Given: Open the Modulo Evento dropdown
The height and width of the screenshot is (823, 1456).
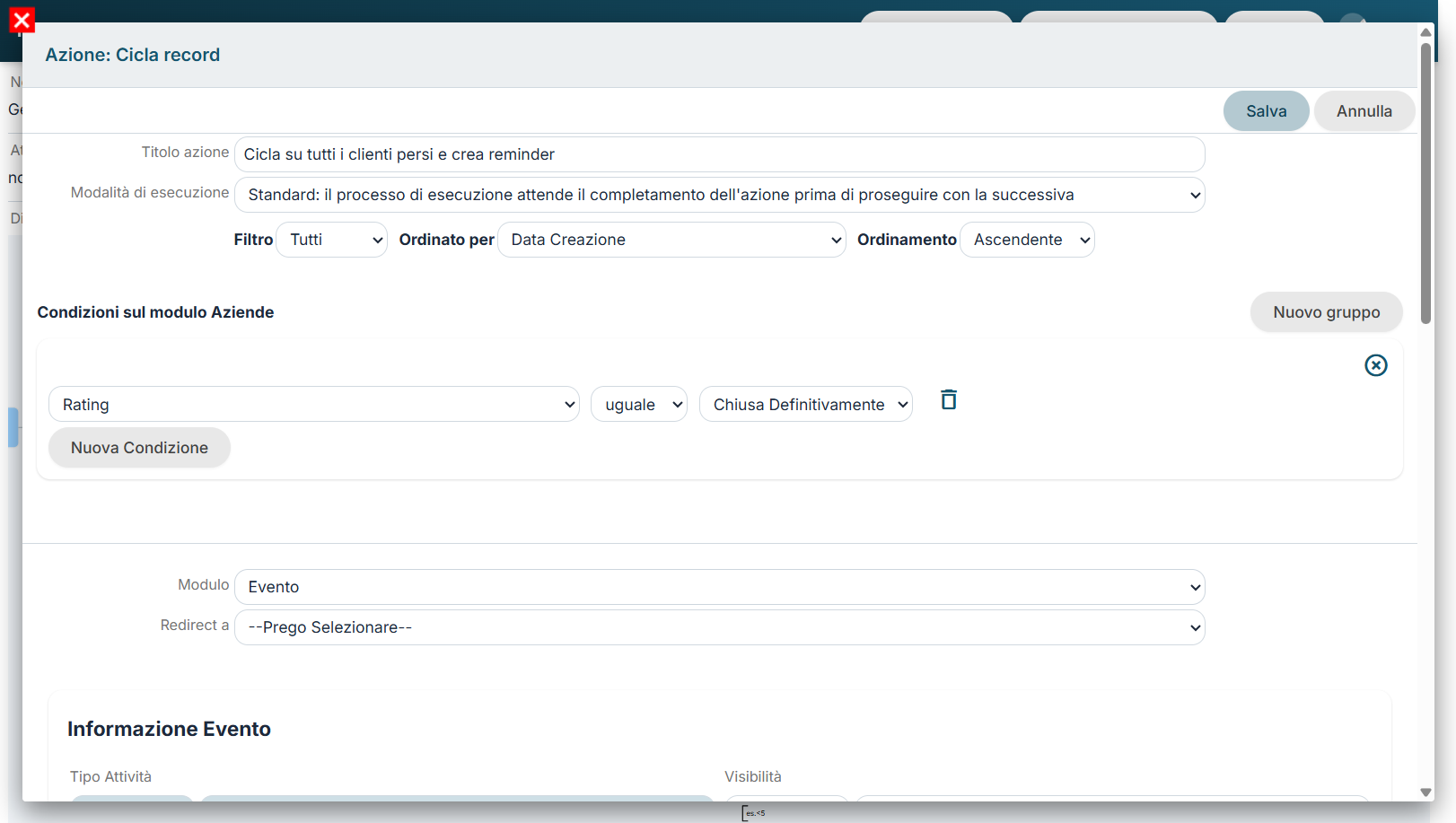Looking at the screenshot, I should pos(719,587).
